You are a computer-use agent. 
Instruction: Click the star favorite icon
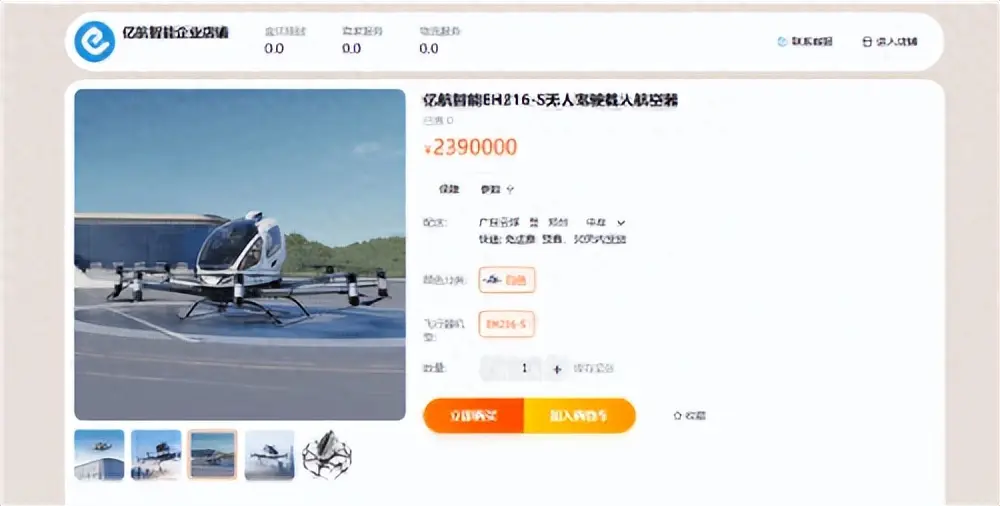pyautogui.click(x=677, y=415)
